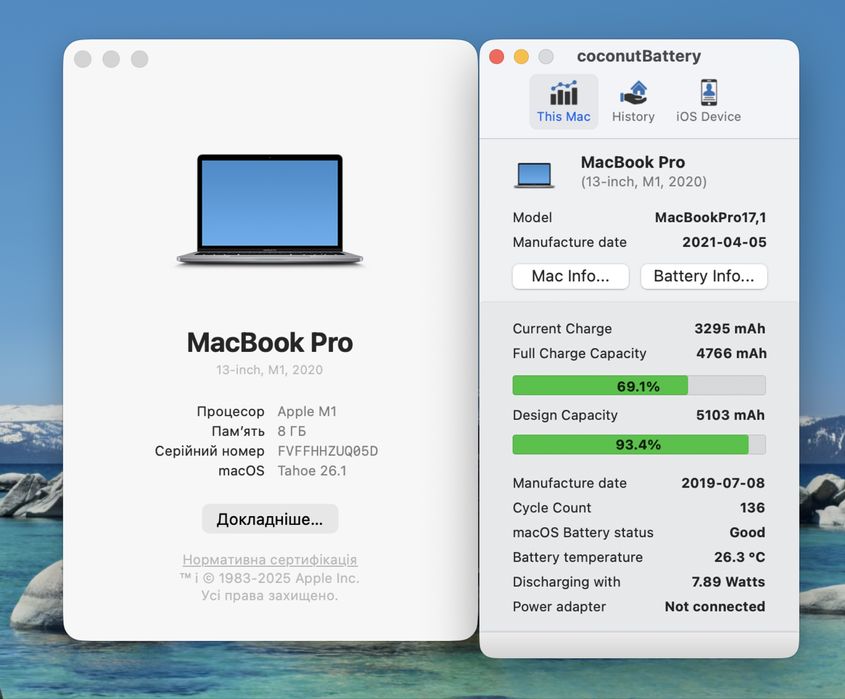Click the 69.1% charge progress bar
845x699 pixels.
[639, 385]
